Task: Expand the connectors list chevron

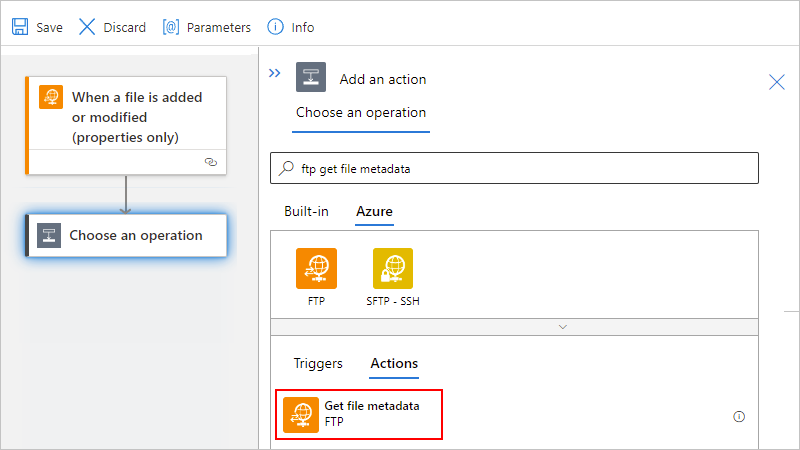Action: click(563, 326)
